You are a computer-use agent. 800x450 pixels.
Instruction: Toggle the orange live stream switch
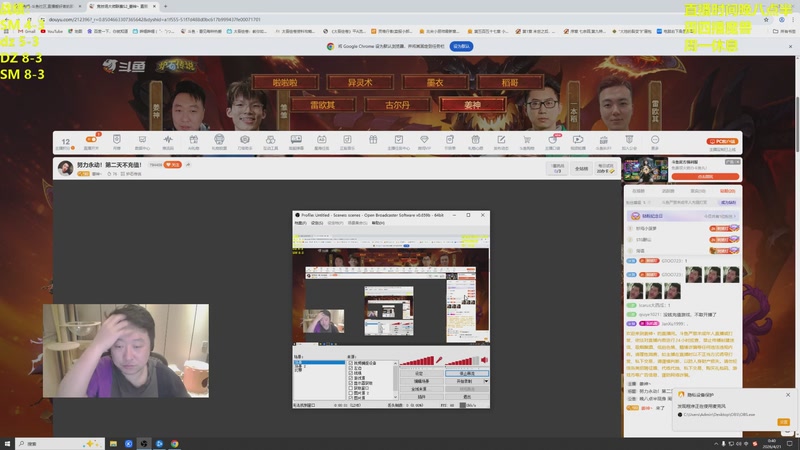coord(91,139)
